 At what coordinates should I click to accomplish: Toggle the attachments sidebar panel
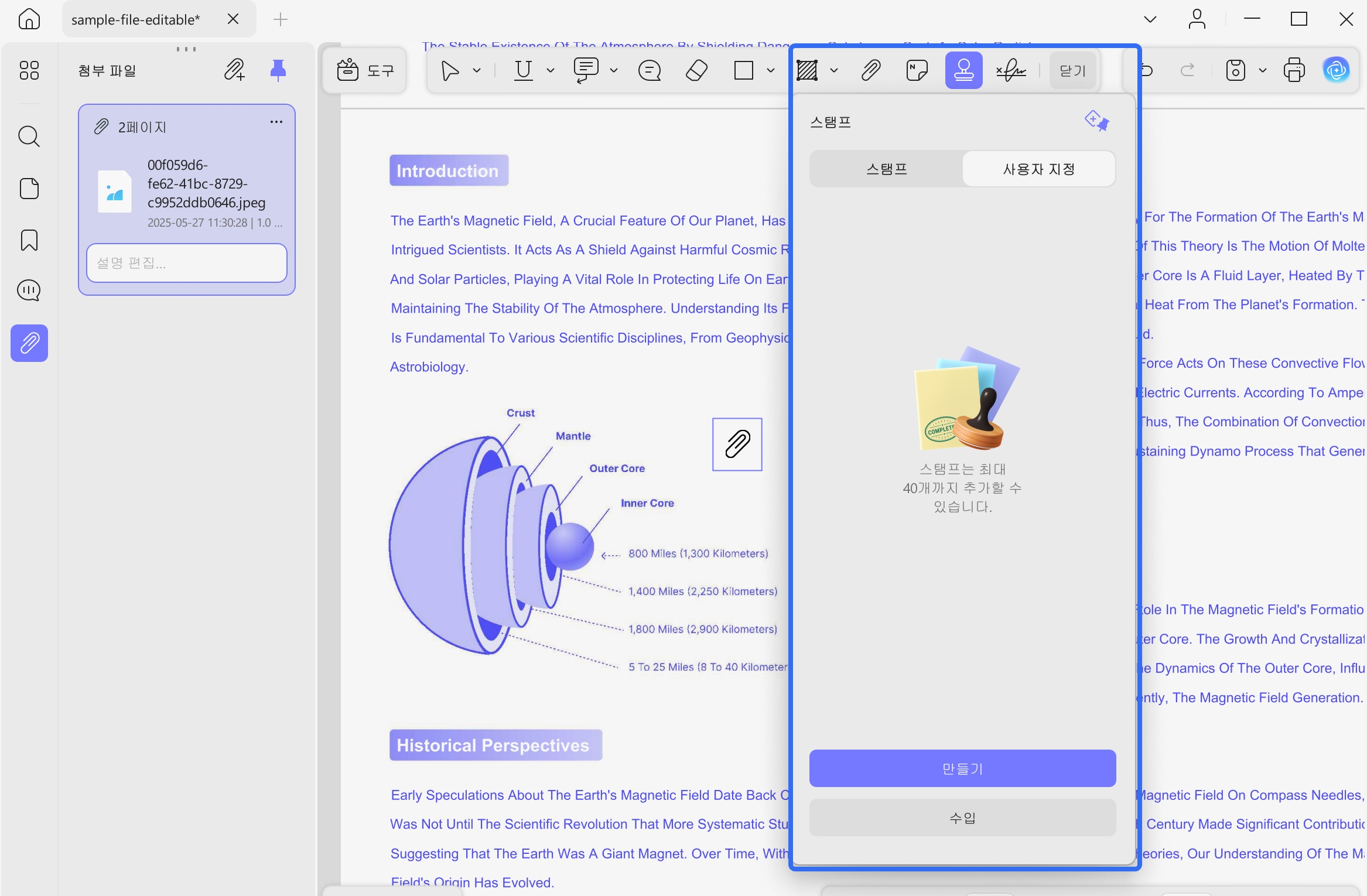click(29, 343)
